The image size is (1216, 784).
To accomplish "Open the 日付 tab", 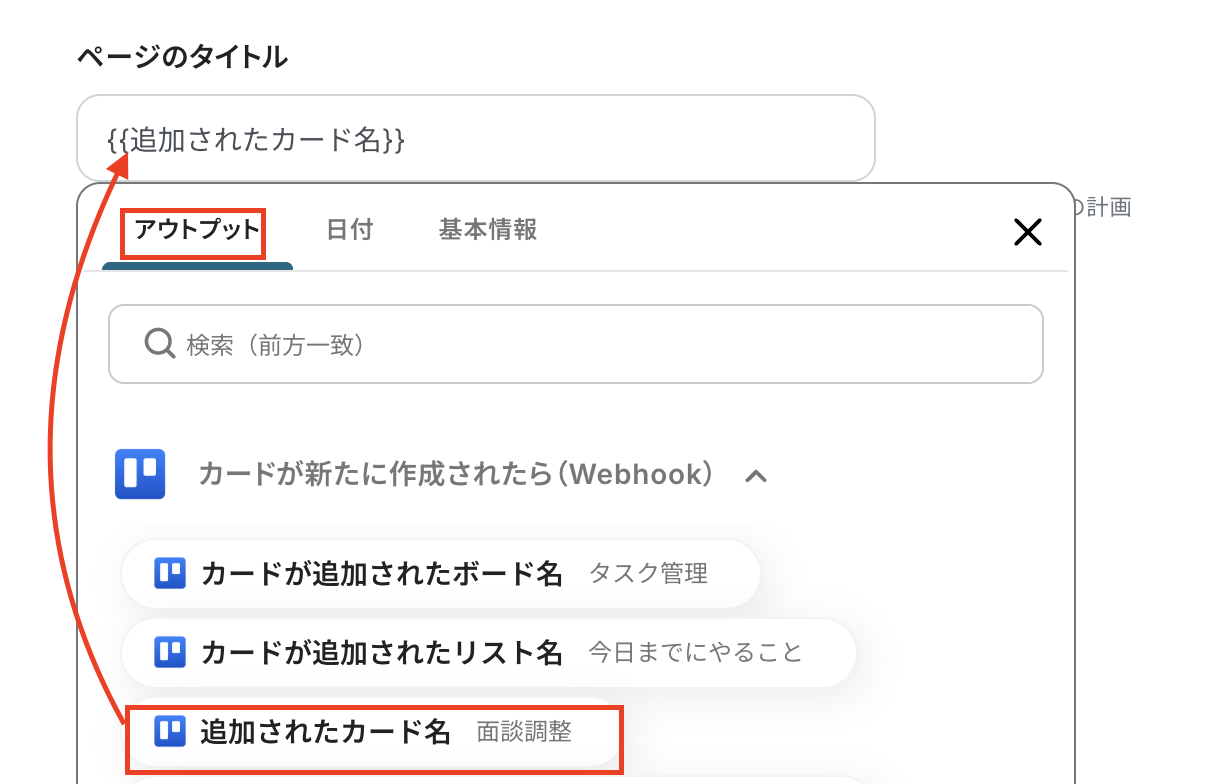I will pyautogui.click(x=350, y=230).
